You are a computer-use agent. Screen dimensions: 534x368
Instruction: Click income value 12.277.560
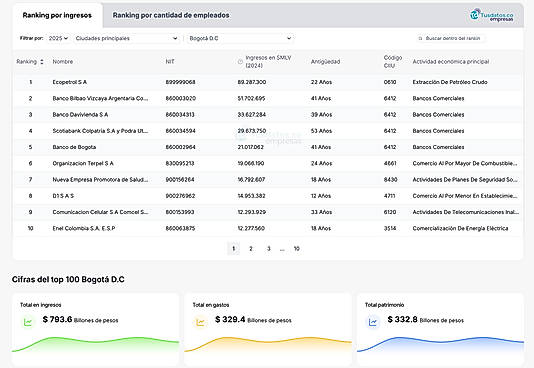pos(251,228)
